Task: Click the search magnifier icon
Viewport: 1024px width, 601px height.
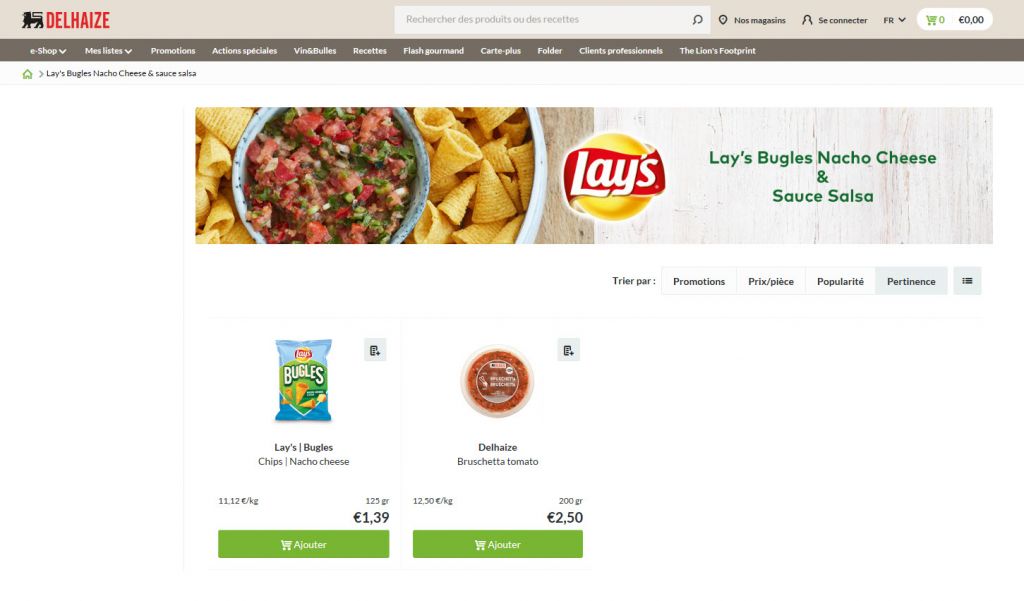Action: click(697, 20)
